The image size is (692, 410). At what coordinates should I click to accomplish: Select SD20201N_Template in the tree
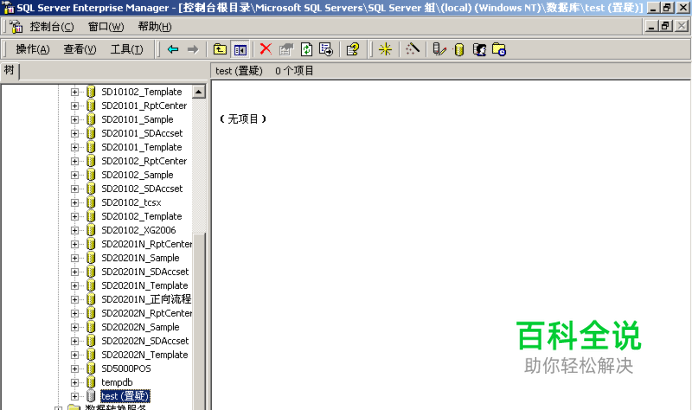pyautogui.click(x=145, y=286)
